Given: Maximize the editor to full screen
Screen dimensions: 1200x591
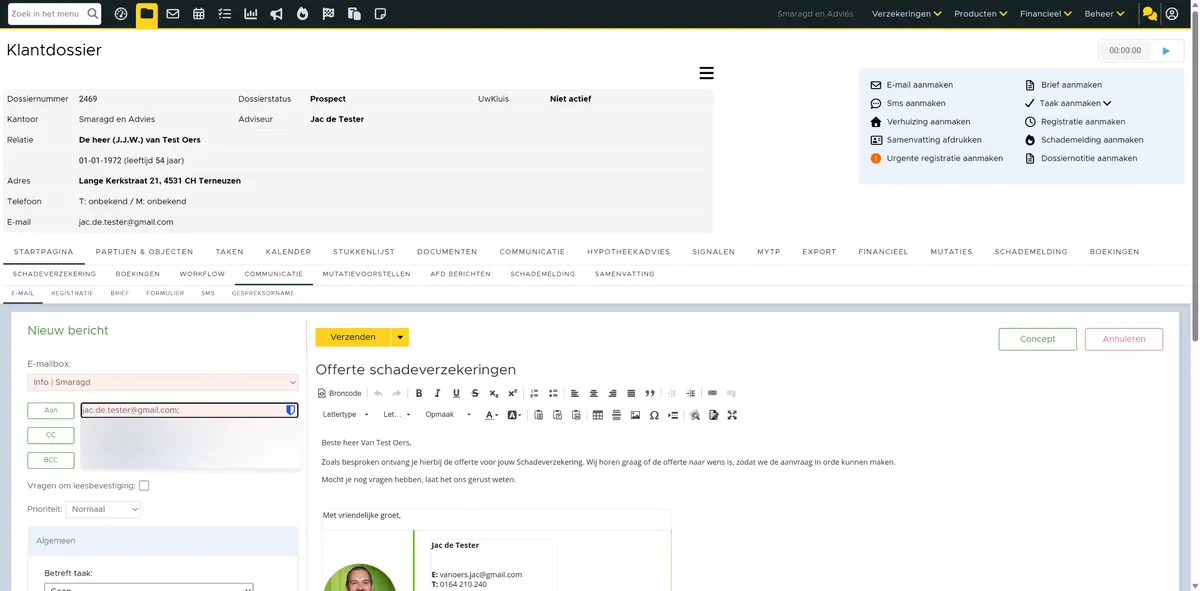Looking at the screenshot, I should pyautogui.click(x=732, y=415).
